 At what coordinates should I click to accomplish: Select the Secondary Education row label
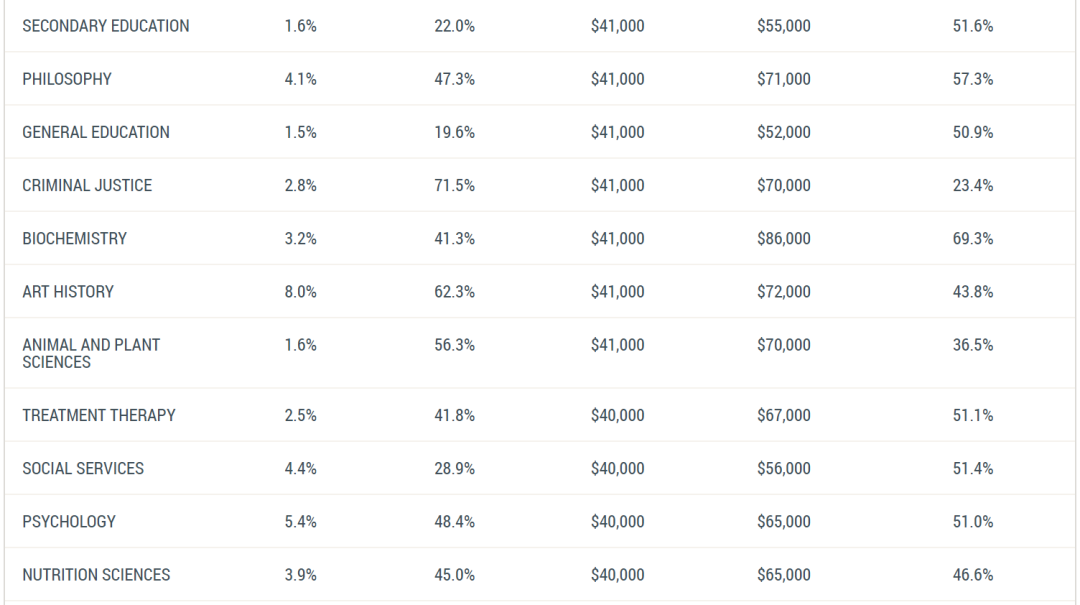(105, 26)
